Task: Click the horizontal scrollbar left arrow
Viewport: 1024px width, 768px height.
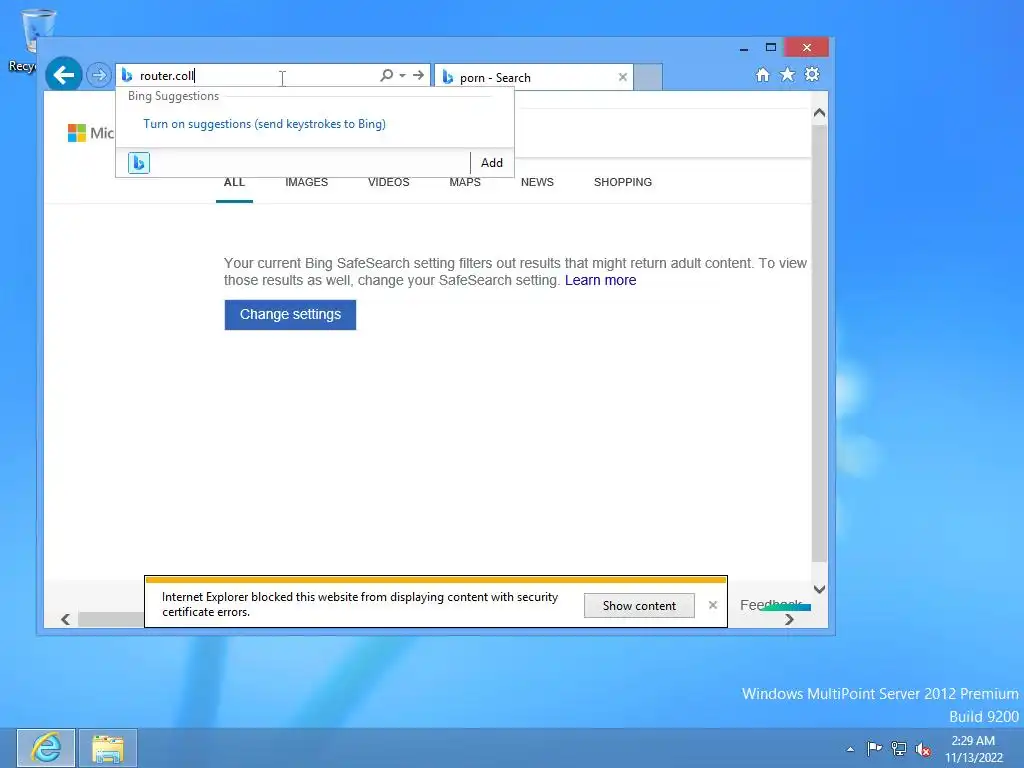Action: click(65, 619)
